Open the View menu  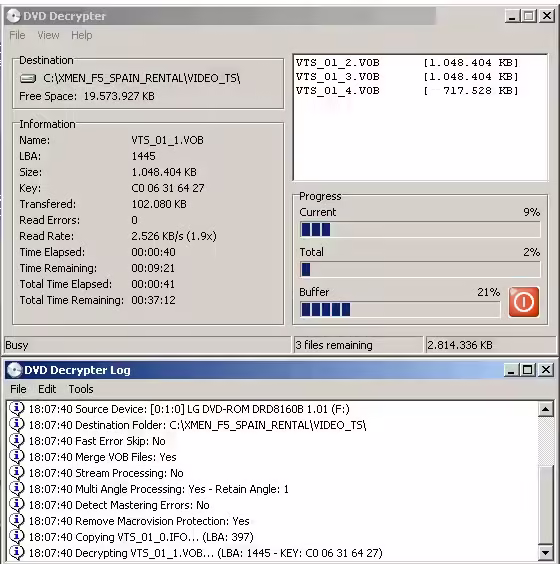click(x=48, y=35)
